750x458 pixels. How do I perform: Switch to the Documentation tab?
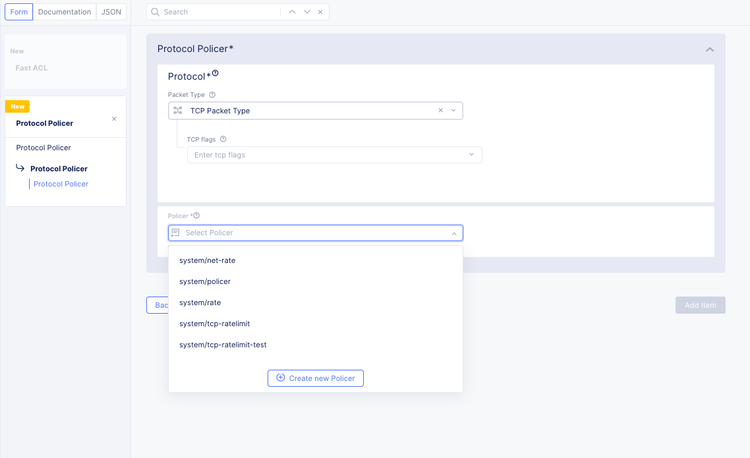(65, 12)
